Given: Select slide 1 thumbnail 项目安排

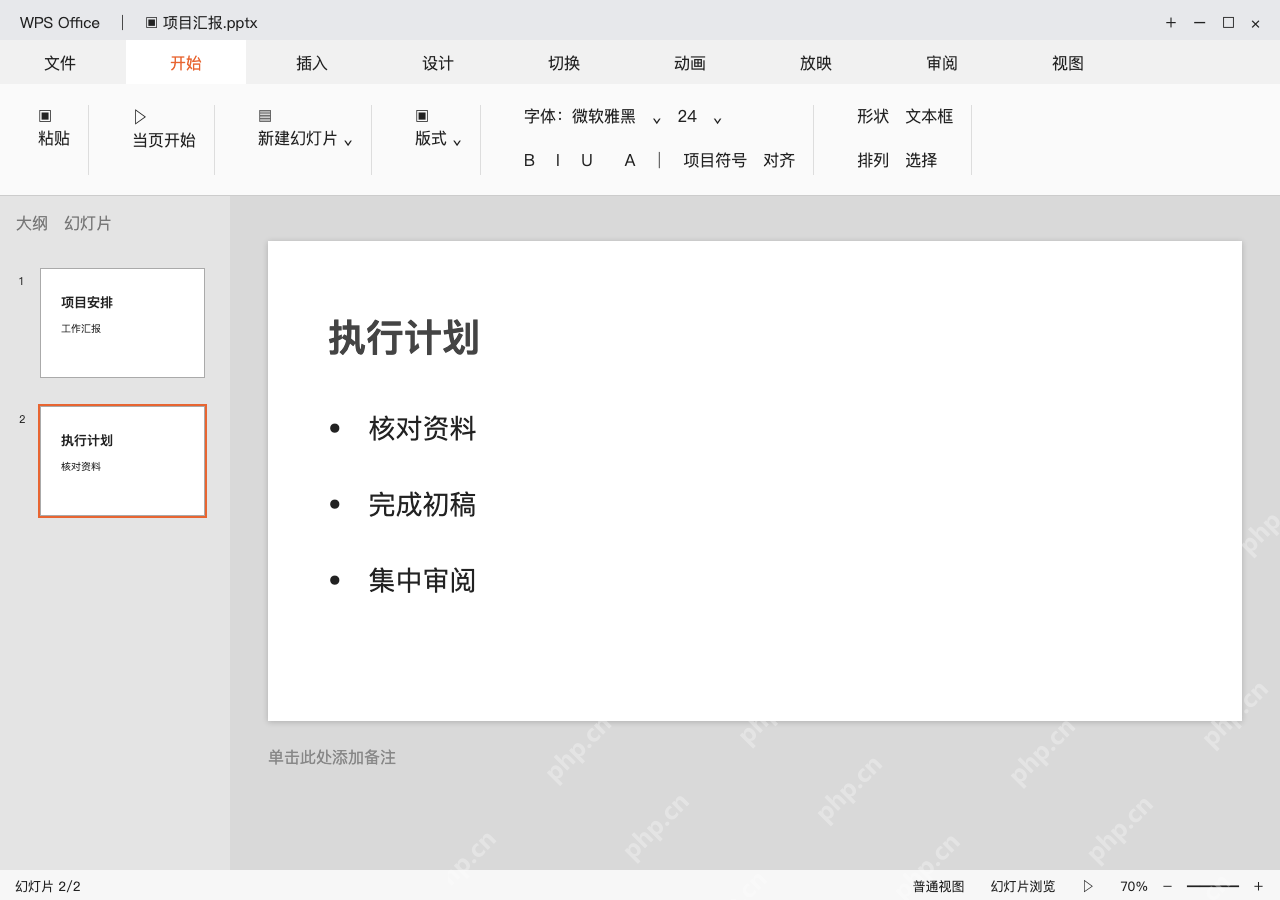Looking at the screenshot, I should (x=122, y=323).
